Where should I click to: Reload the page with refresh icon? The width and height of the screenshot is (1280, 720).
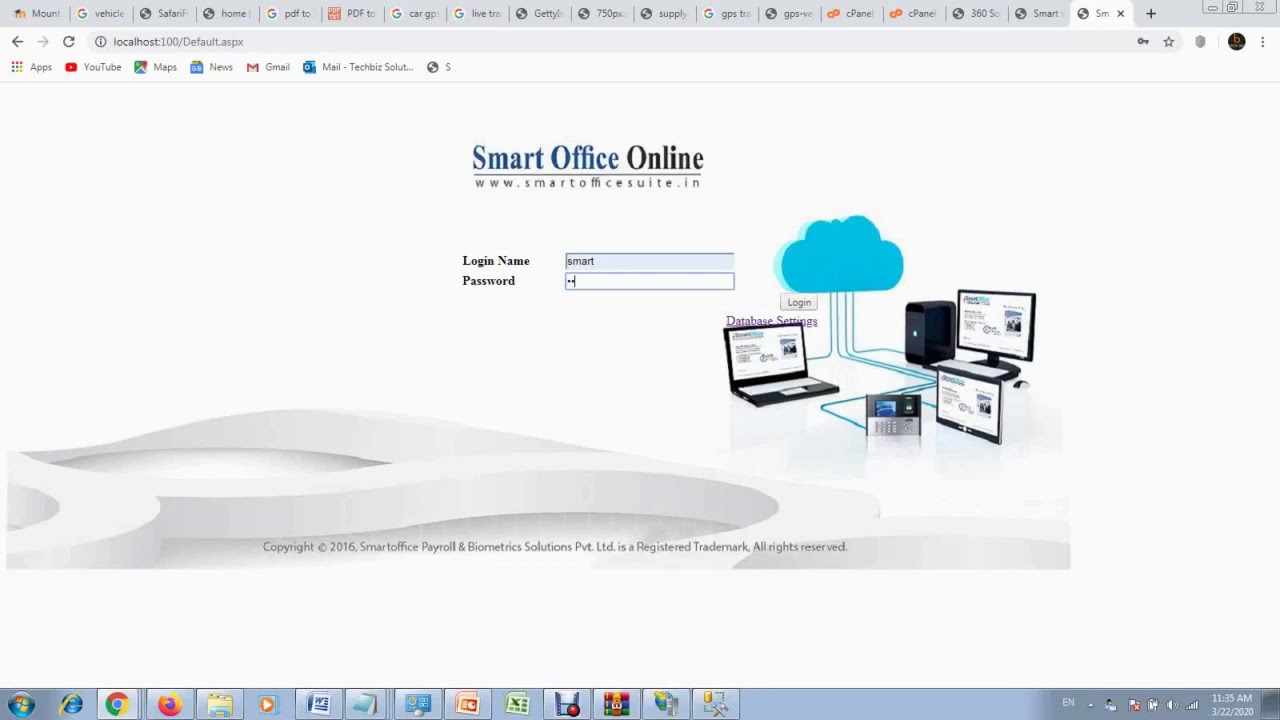pos(68,41)
